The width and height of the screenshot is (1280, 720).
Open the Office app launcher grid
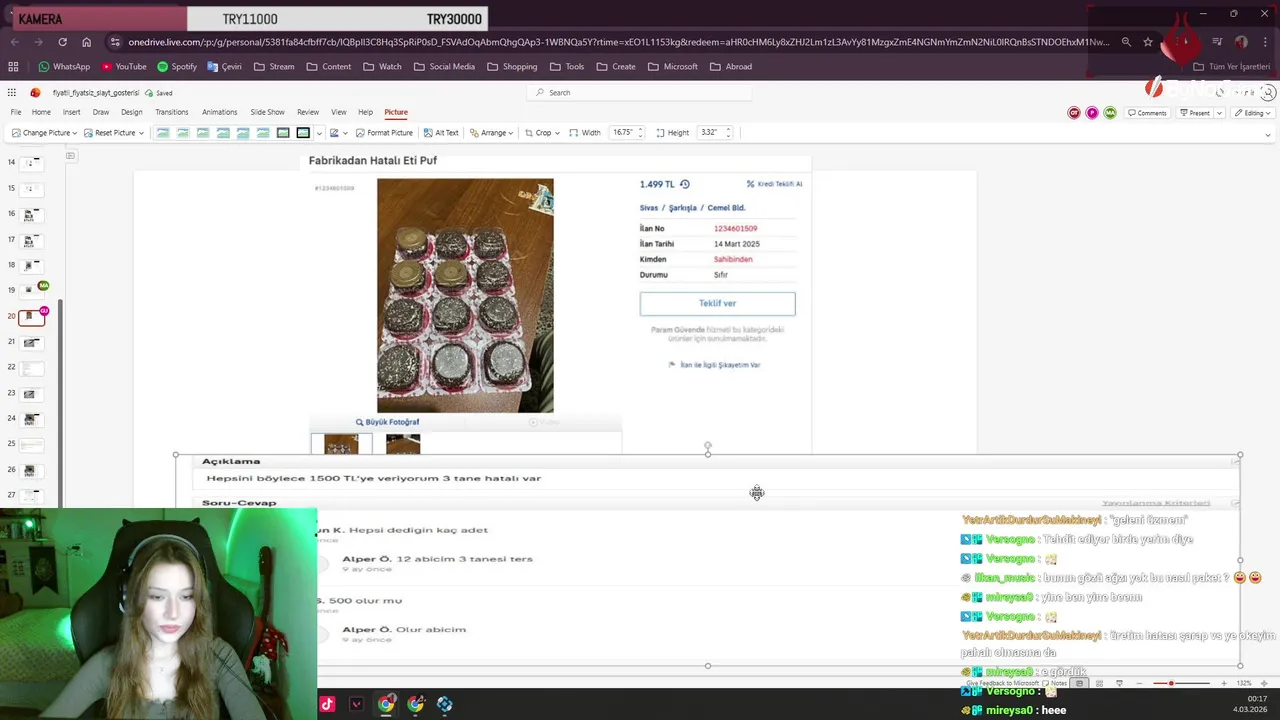tap(11, 92)
